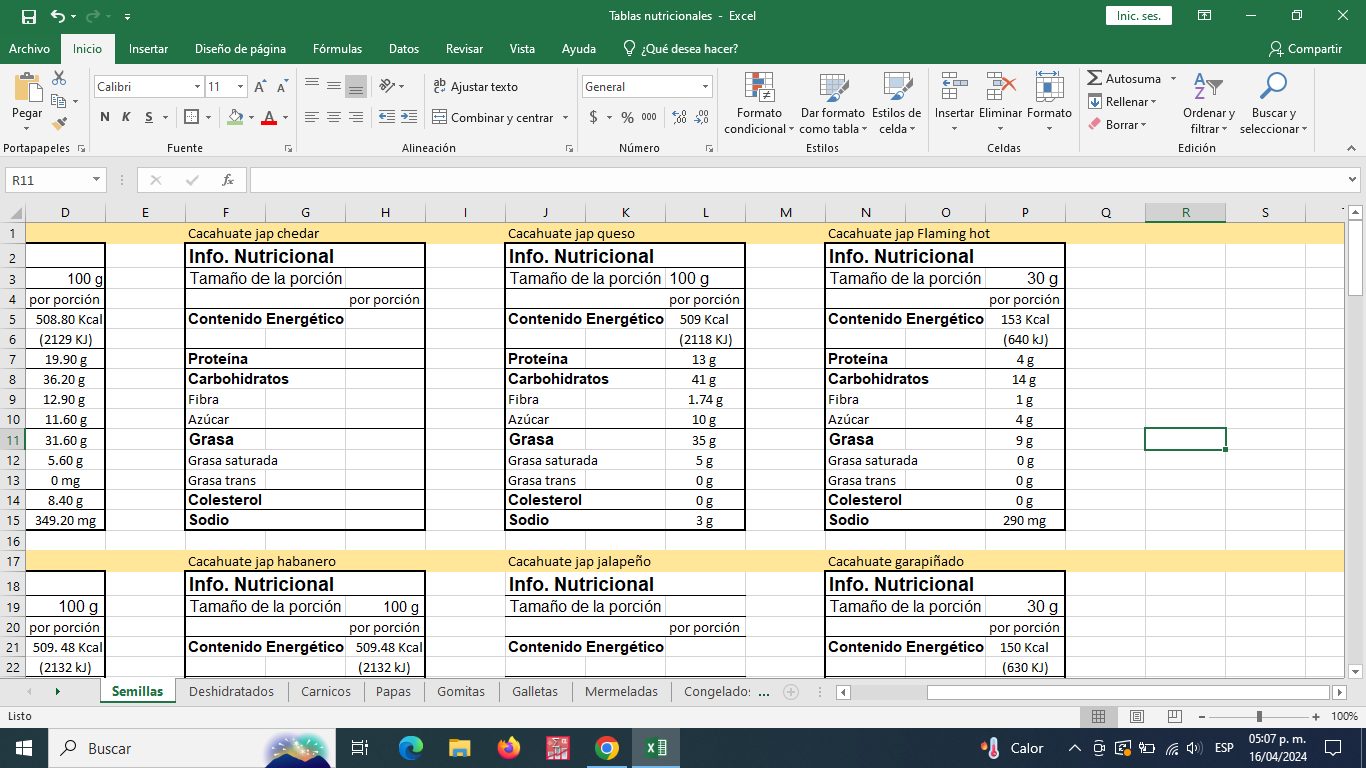Click the Compartir share button

click(1305, 48)
